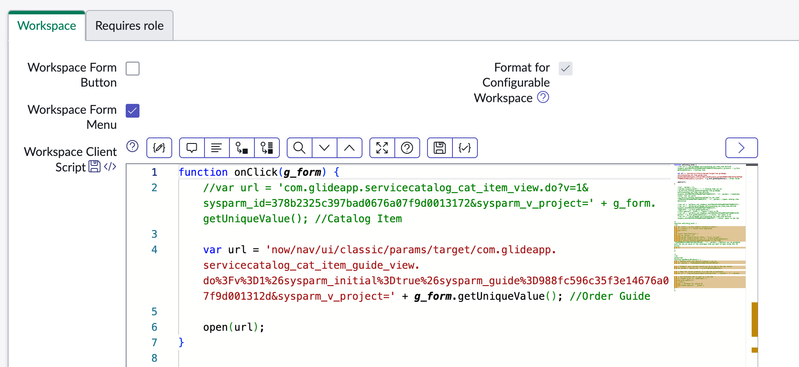This screenshot has width=799, height=367.
Task: Enable the Workspace Form Button checkbox
Action: tap(132, 68)
